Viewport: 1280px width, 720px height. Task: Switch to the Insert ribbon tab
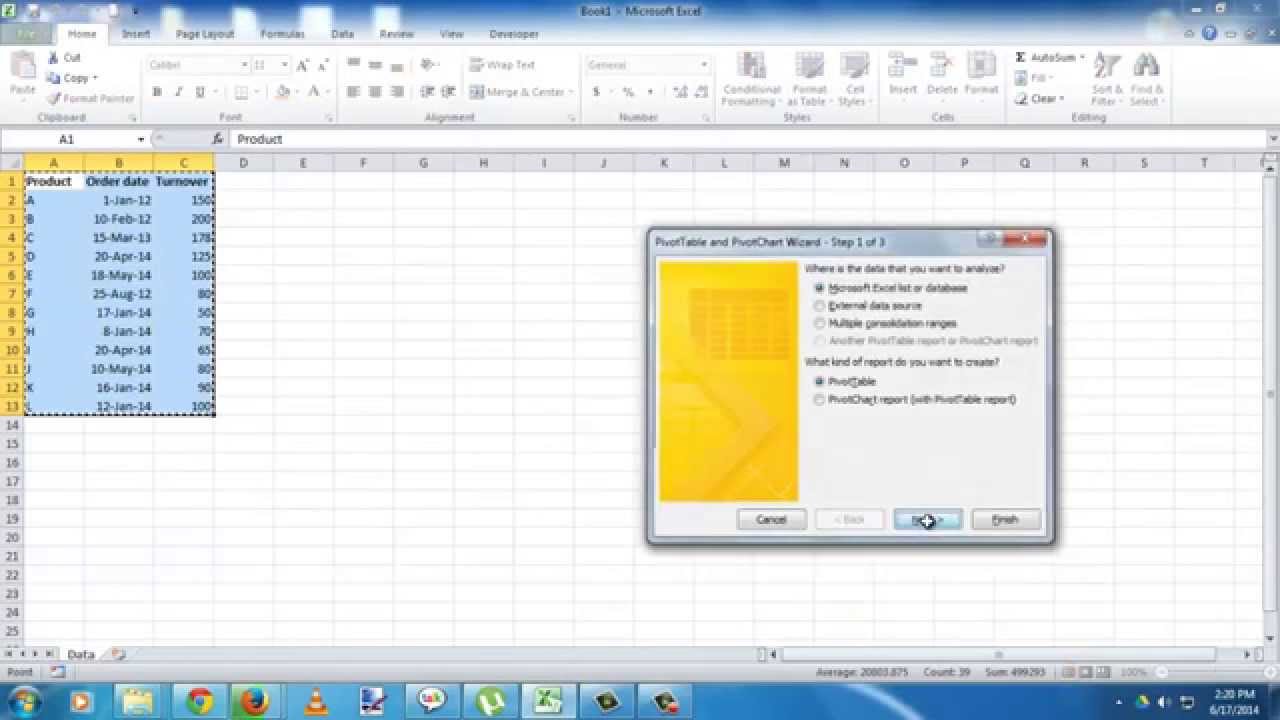136,34
